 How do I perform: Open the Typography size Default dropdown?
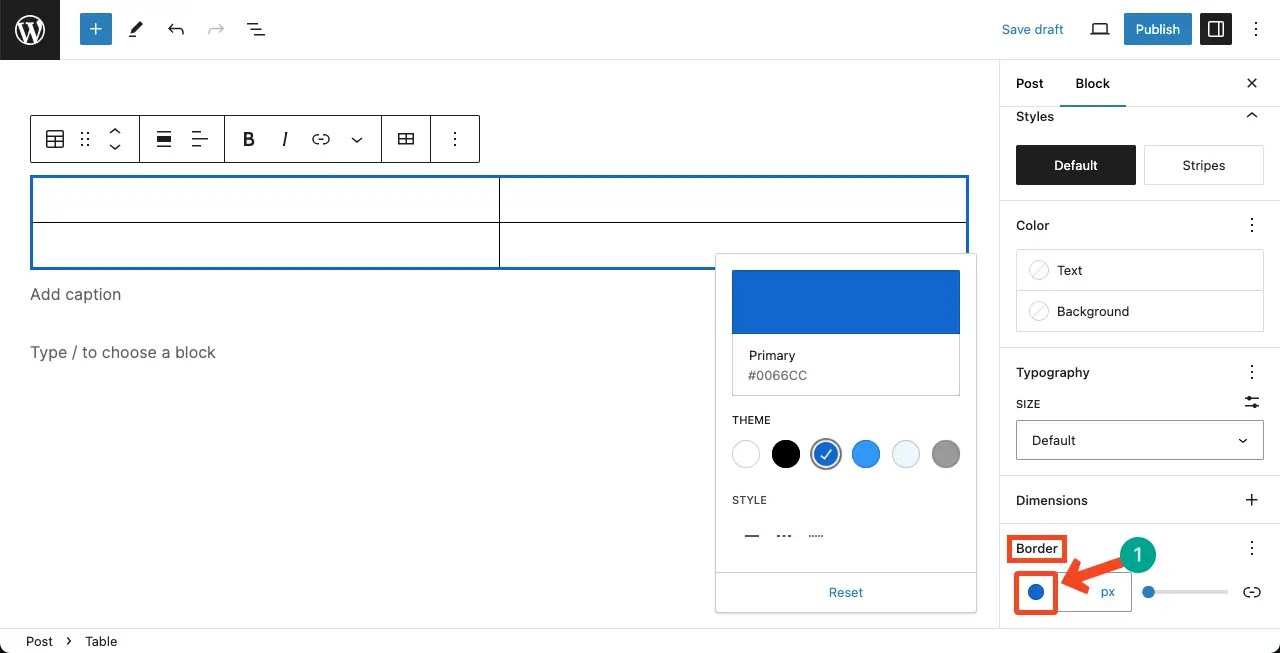coord(1139,440)
